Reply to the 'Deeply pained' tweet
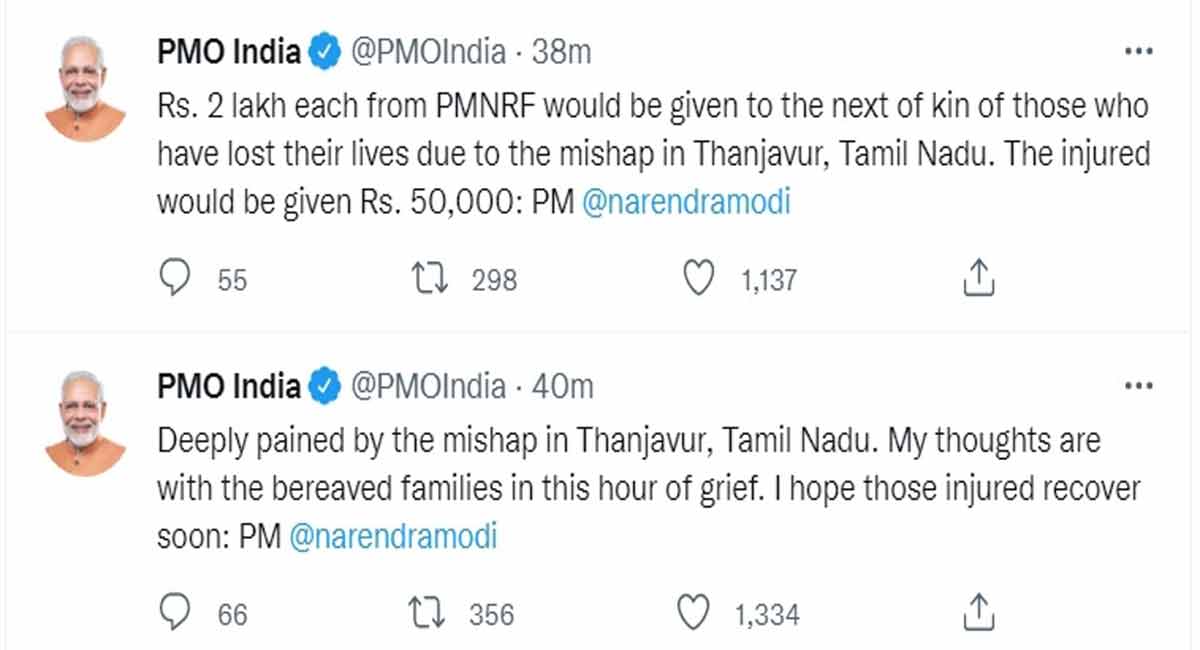Viewport: 1200px width, 650px height. pyautogui.click(x=176, y=612)
